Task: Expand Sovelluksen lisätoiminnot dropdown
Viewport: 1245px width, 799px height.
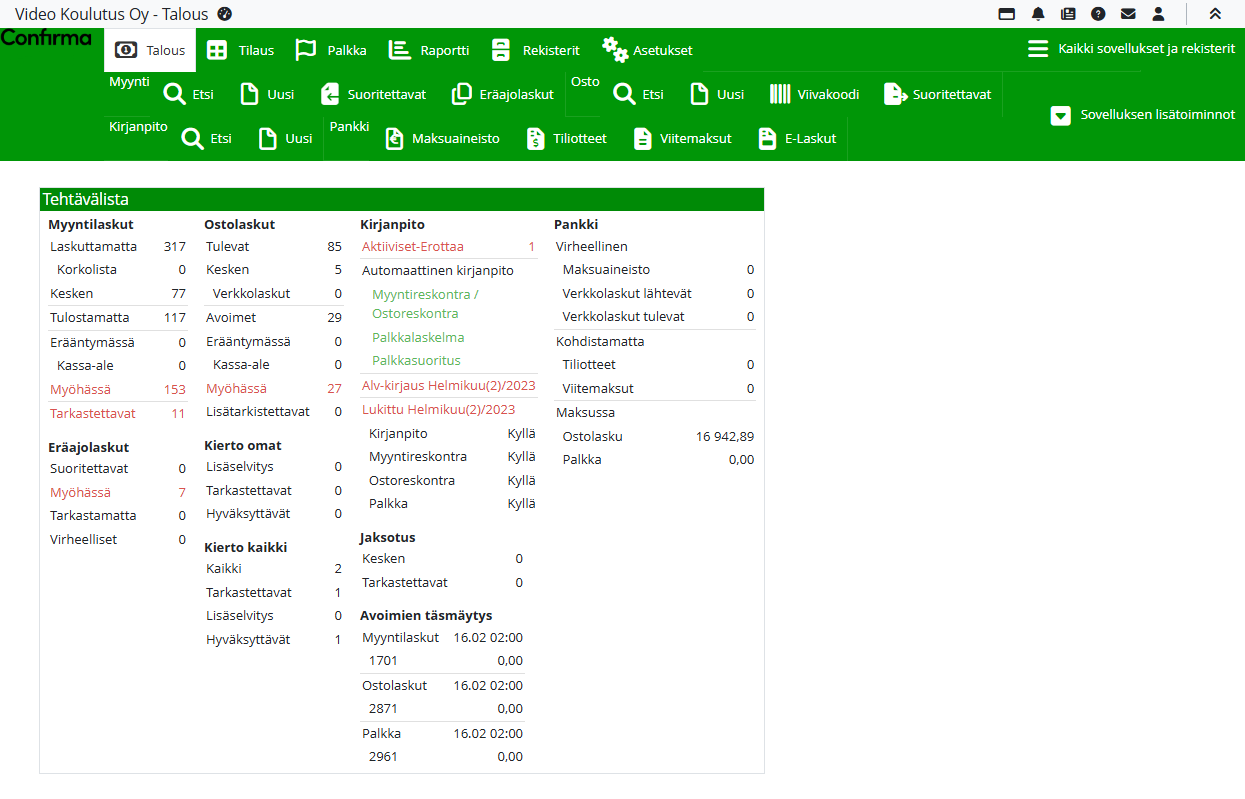Action: pyautogui.click(x=1142, y=115)
